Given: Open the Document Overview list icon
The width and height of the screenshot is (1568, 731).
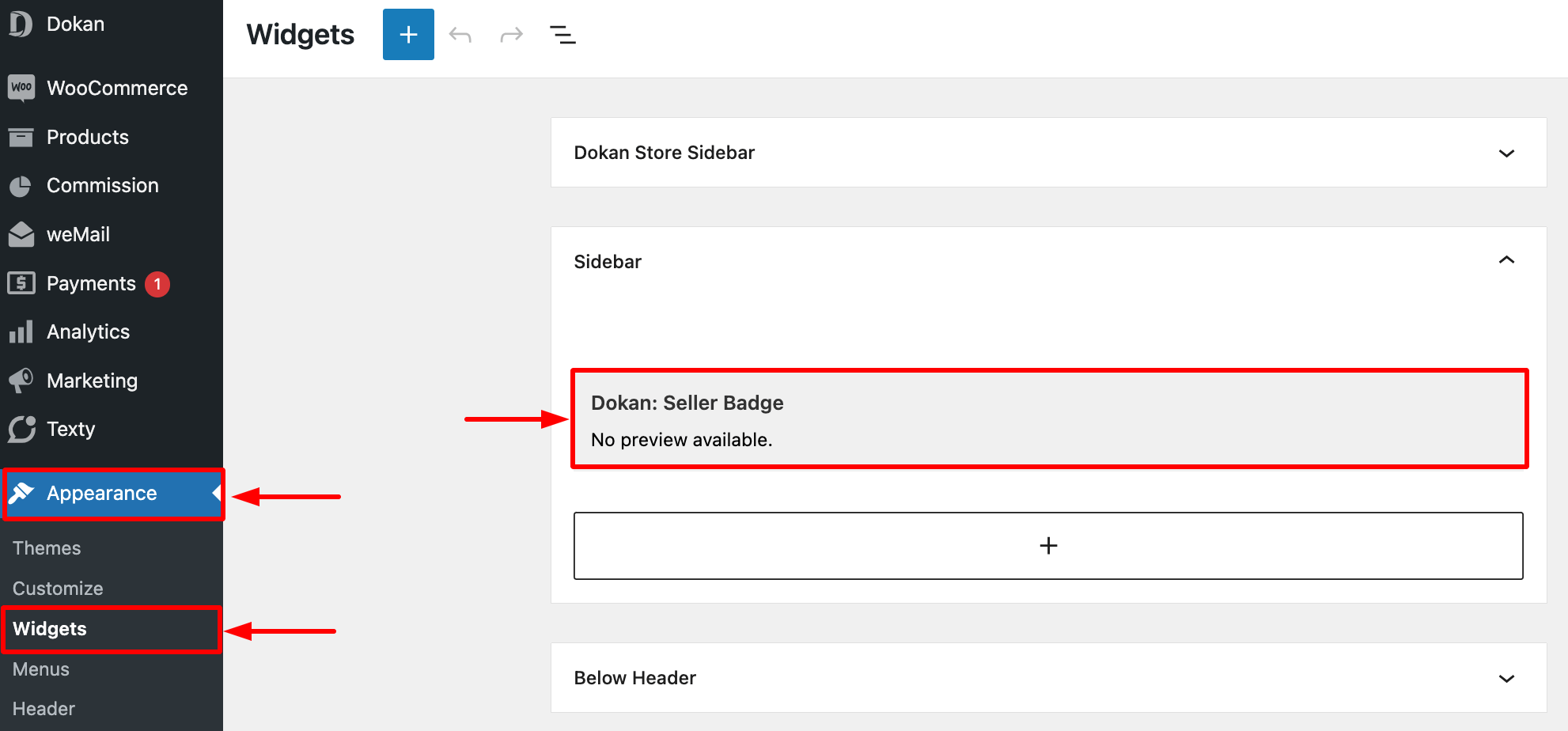Looking at the screenshot, I should tap(562, 34).
